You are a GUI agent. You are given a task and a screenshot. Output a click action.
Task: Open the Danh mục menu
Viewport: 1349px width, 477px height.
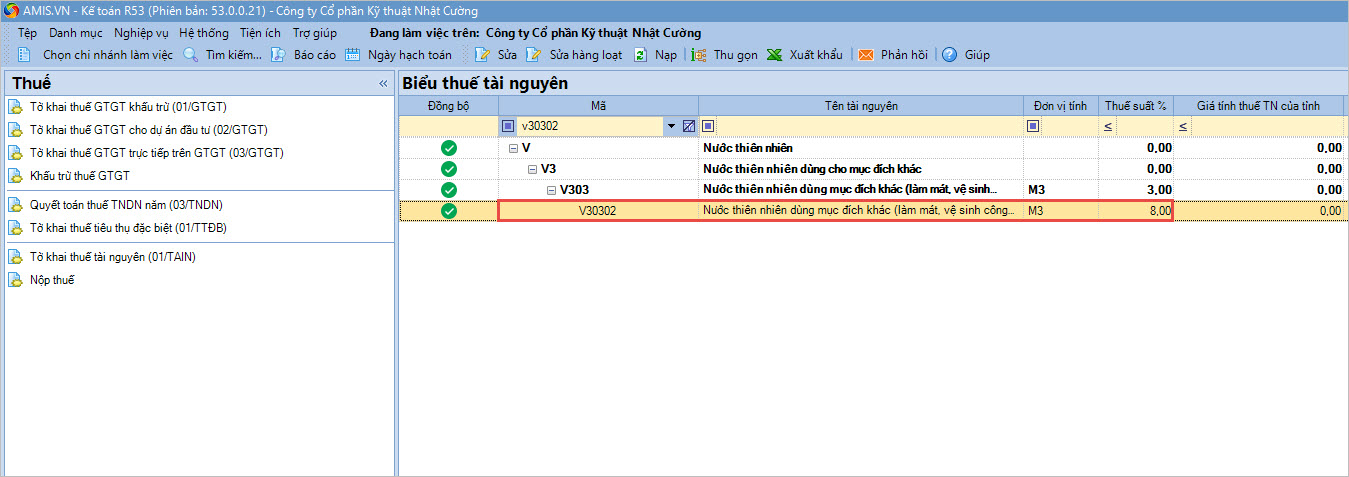76,33
